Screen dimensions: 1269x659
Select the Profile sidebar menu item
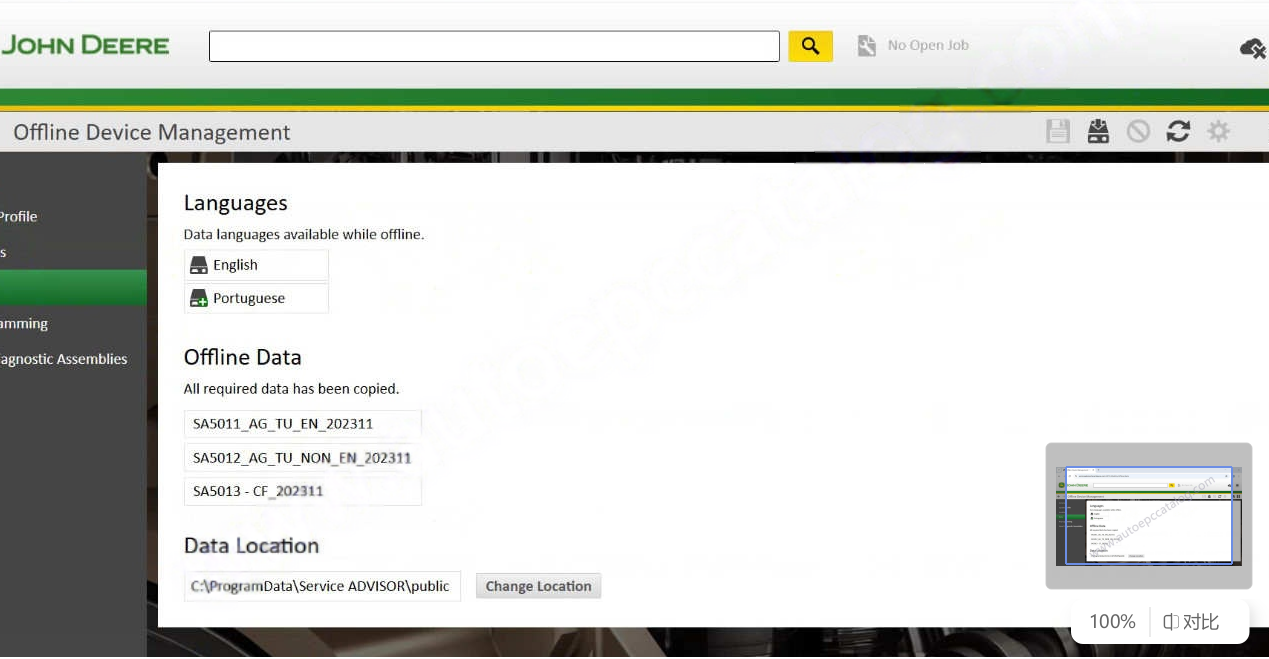pyautogui.click(x=19, y=216)
